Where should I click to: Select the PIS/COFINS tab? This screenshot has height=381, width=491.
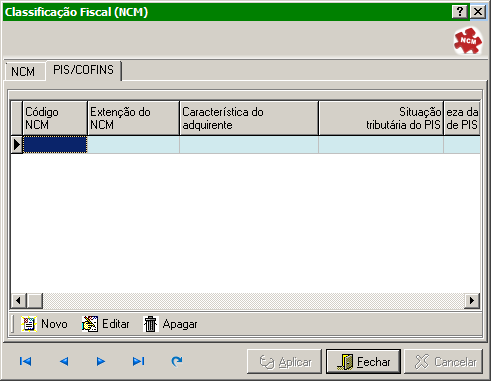83,70
